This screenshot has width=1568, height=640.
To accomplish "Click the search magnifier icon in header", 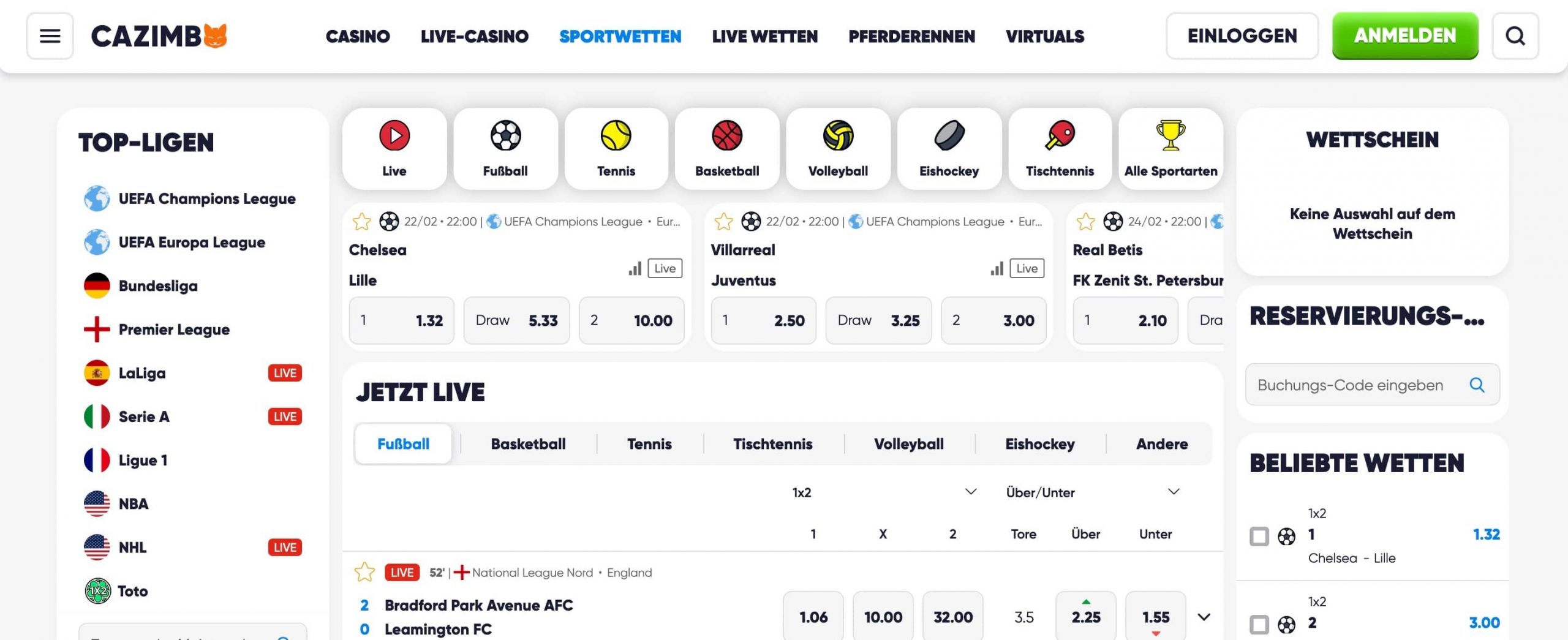I will coord(1515,36).
